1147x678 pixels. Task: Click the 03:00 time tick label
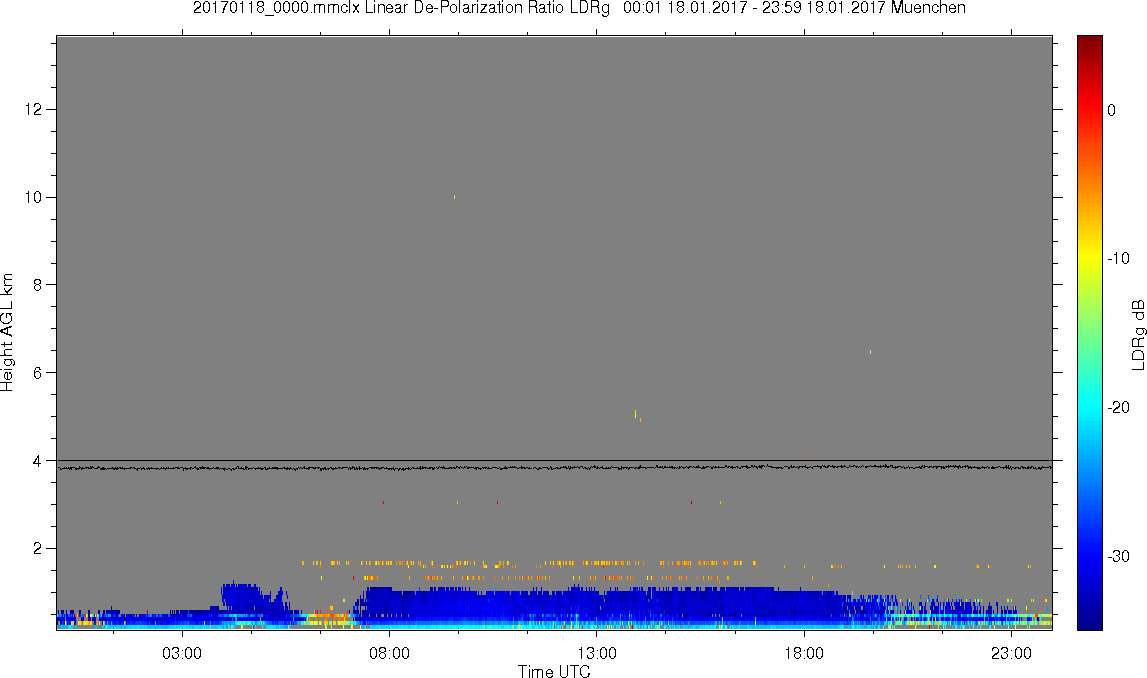tap(181, 653)
